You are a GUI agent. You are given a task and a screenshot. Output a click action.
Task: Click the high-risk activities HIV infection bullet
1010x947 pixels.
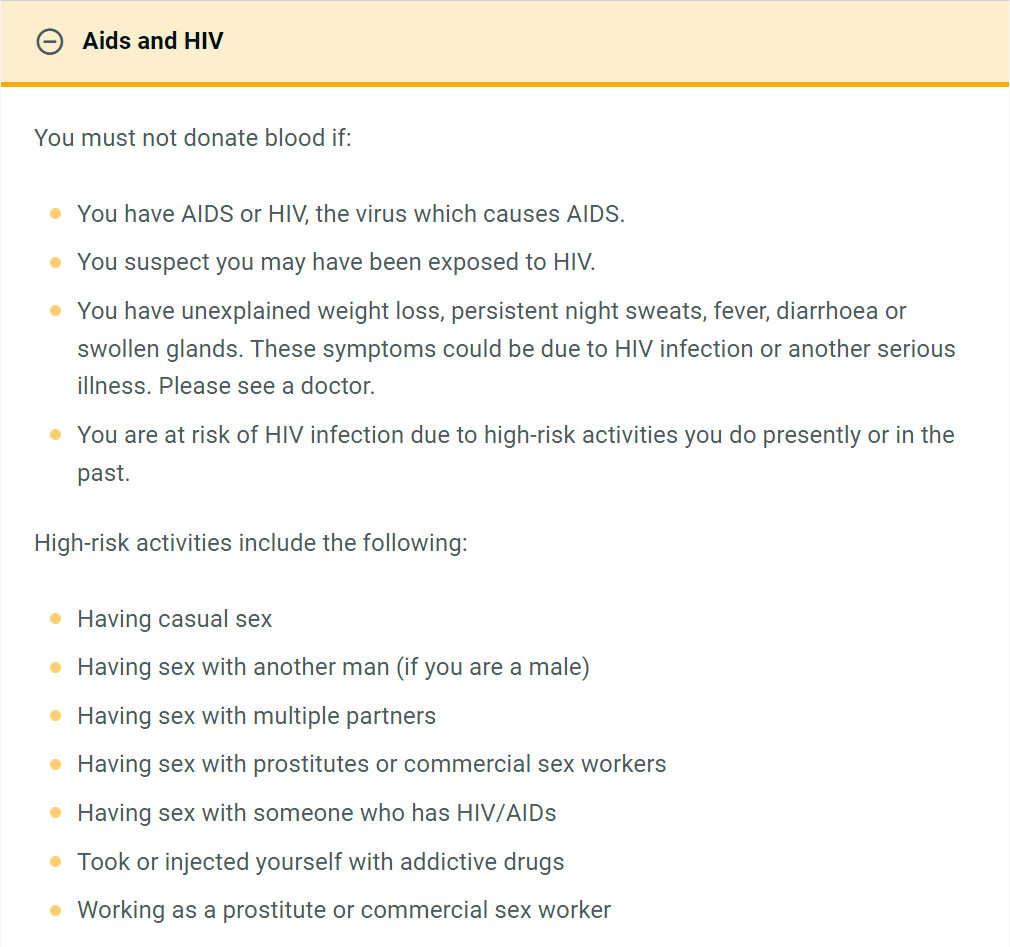515,435
